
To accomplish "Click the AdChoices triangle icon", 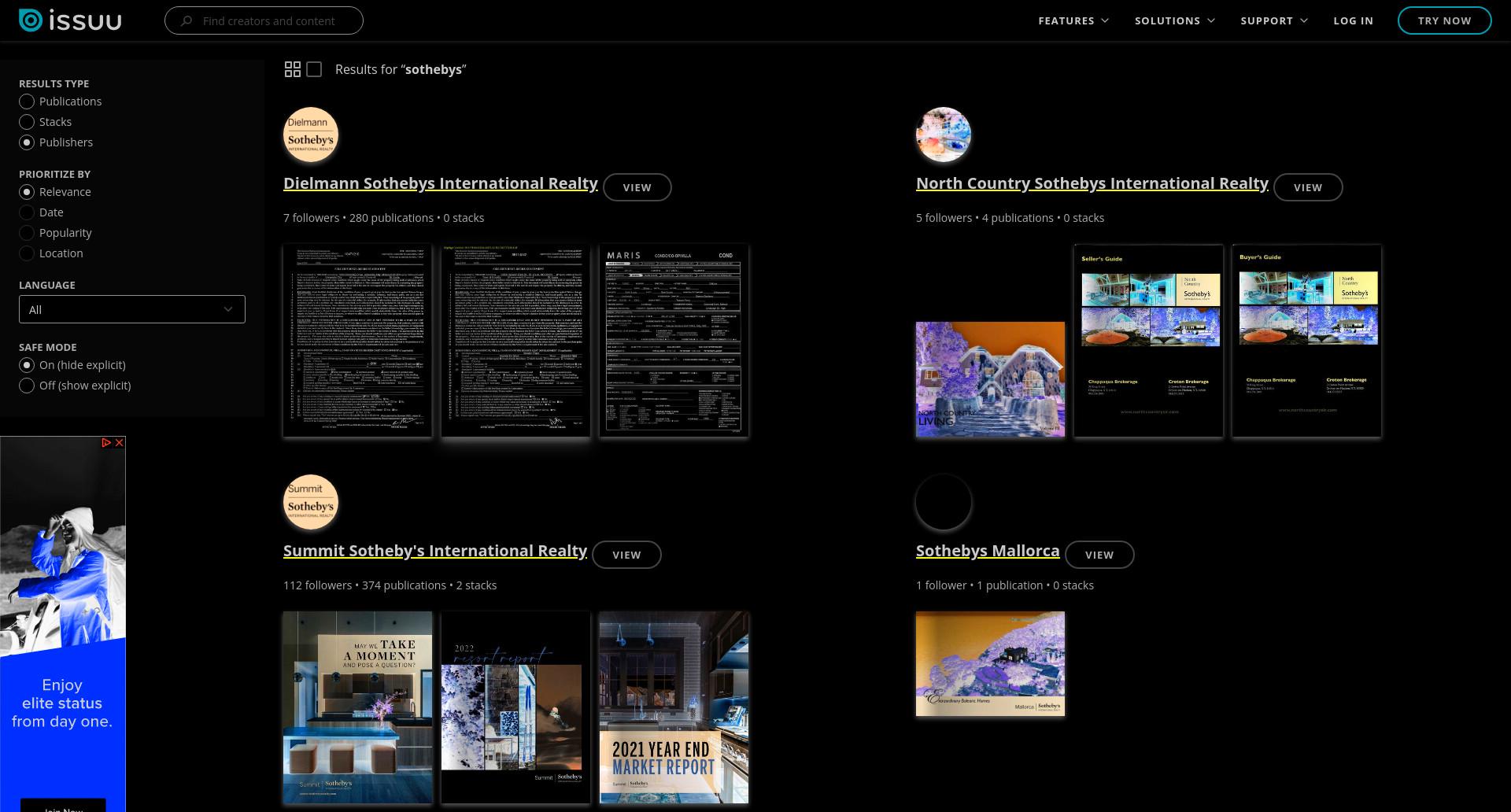I will [106, 443].
